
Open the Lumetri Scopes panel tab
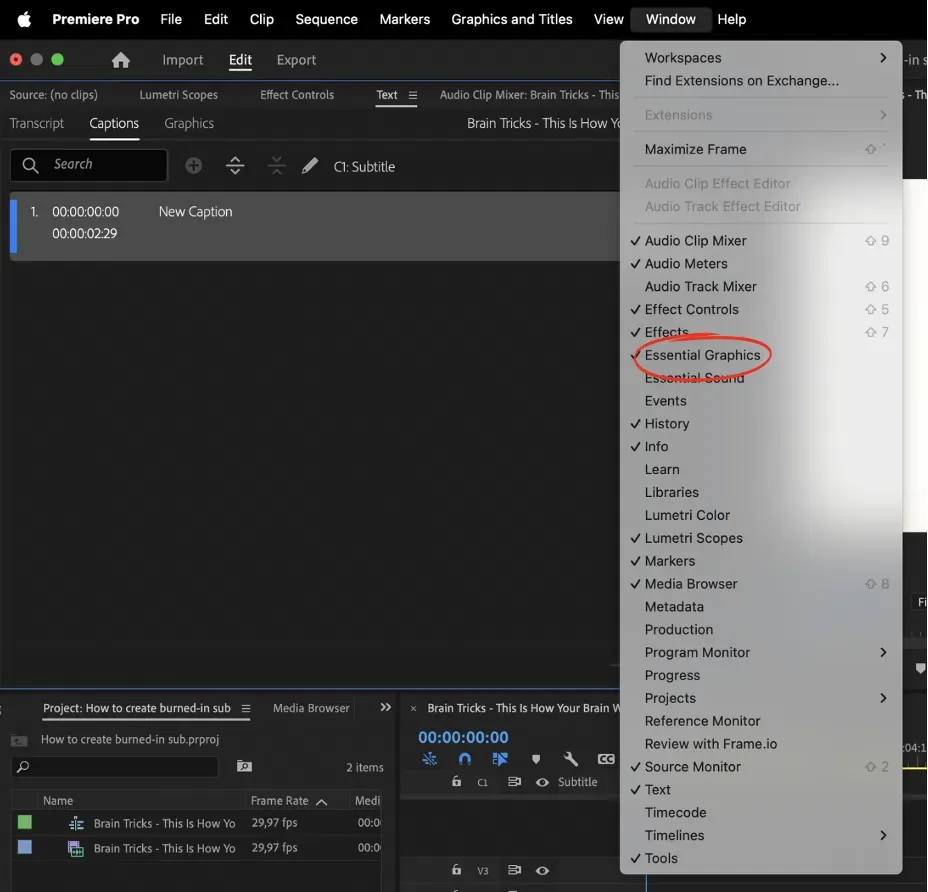[179, 95]
